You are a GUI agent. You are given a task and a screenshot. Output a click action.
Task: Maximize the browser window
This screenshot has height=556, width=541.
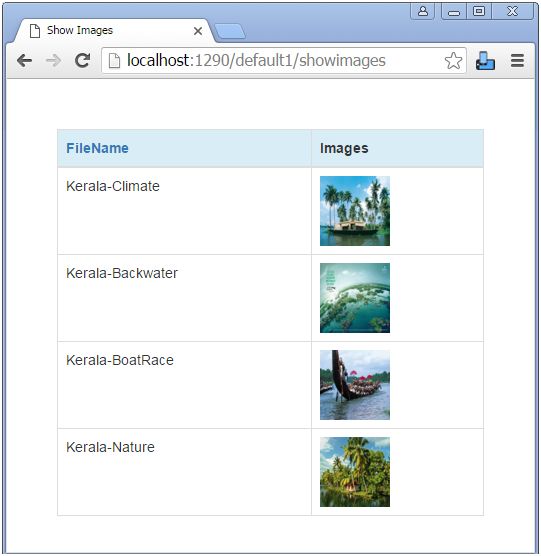click(x=479, y=11)
